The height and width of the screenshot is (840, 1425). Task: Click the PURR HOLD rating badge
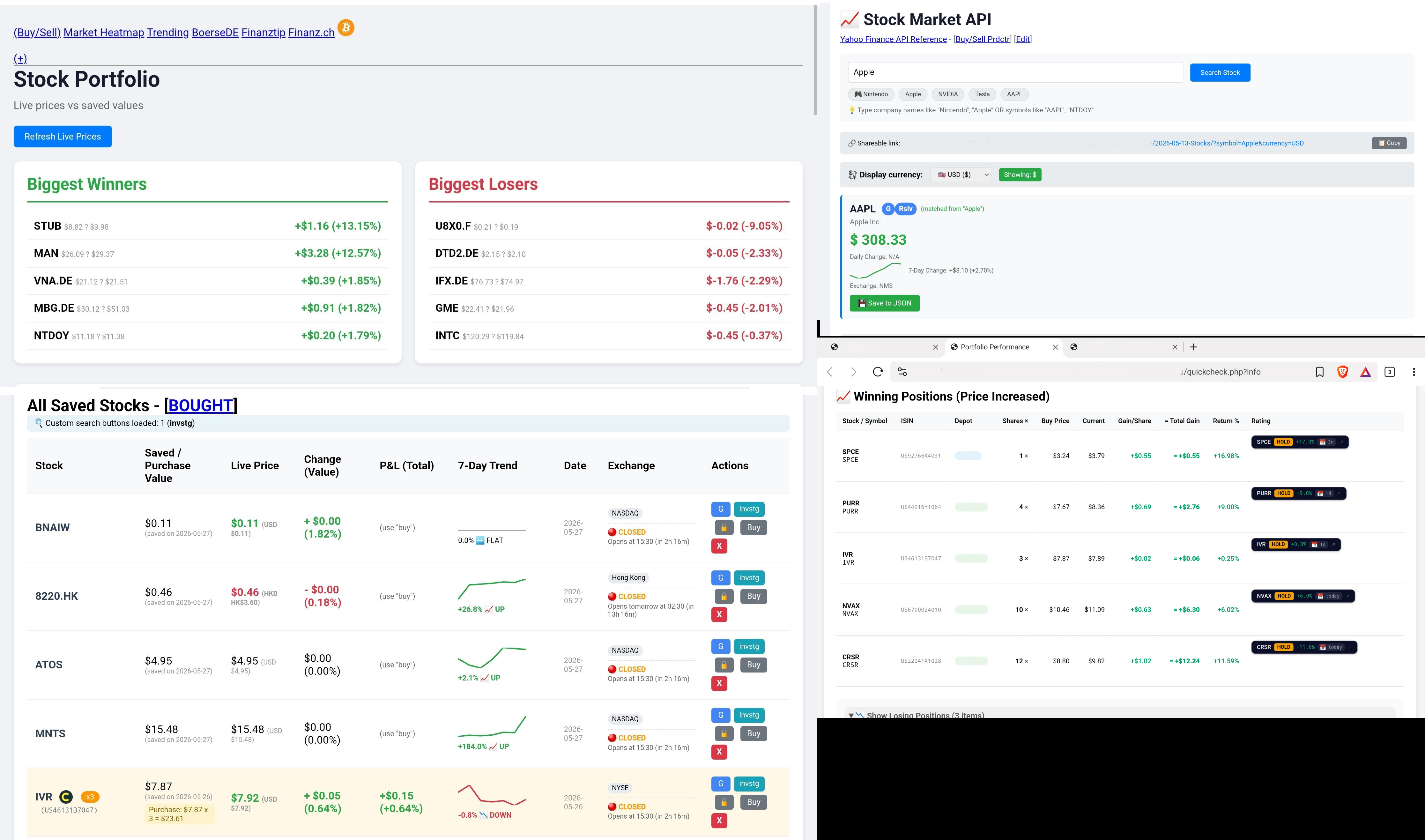1298,494
